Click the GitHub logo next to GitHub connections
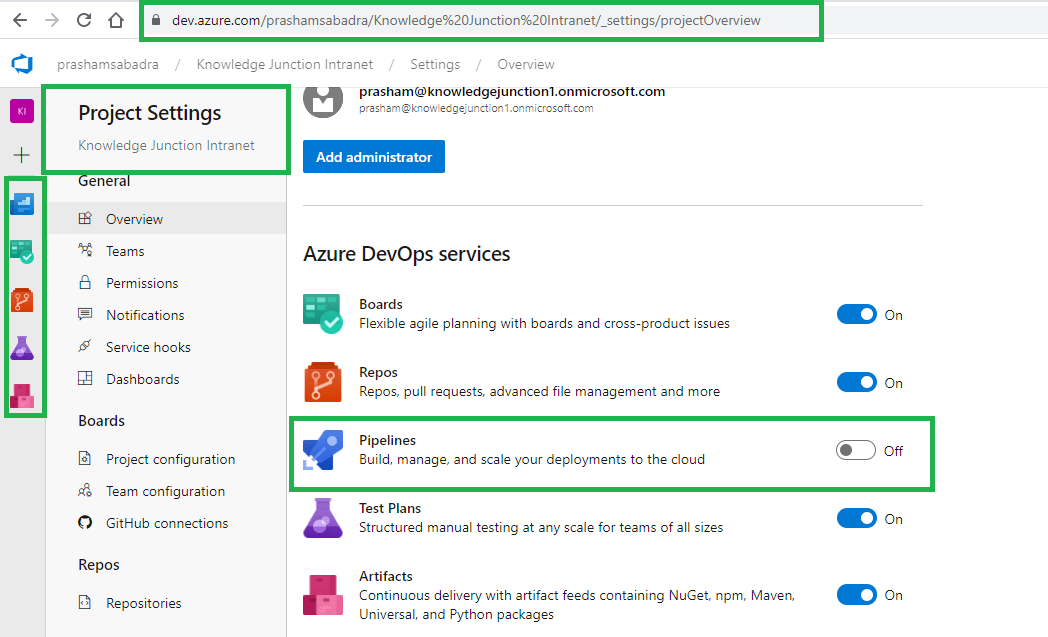The image size is (1048, 637). point(85,522)
